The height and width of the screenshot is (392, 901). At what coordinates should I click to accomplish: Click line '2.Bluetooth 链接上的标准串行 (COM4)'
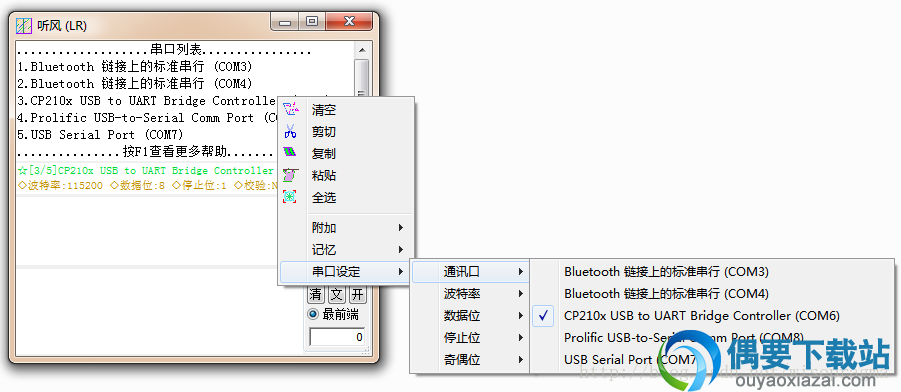[x=135, y=84]
